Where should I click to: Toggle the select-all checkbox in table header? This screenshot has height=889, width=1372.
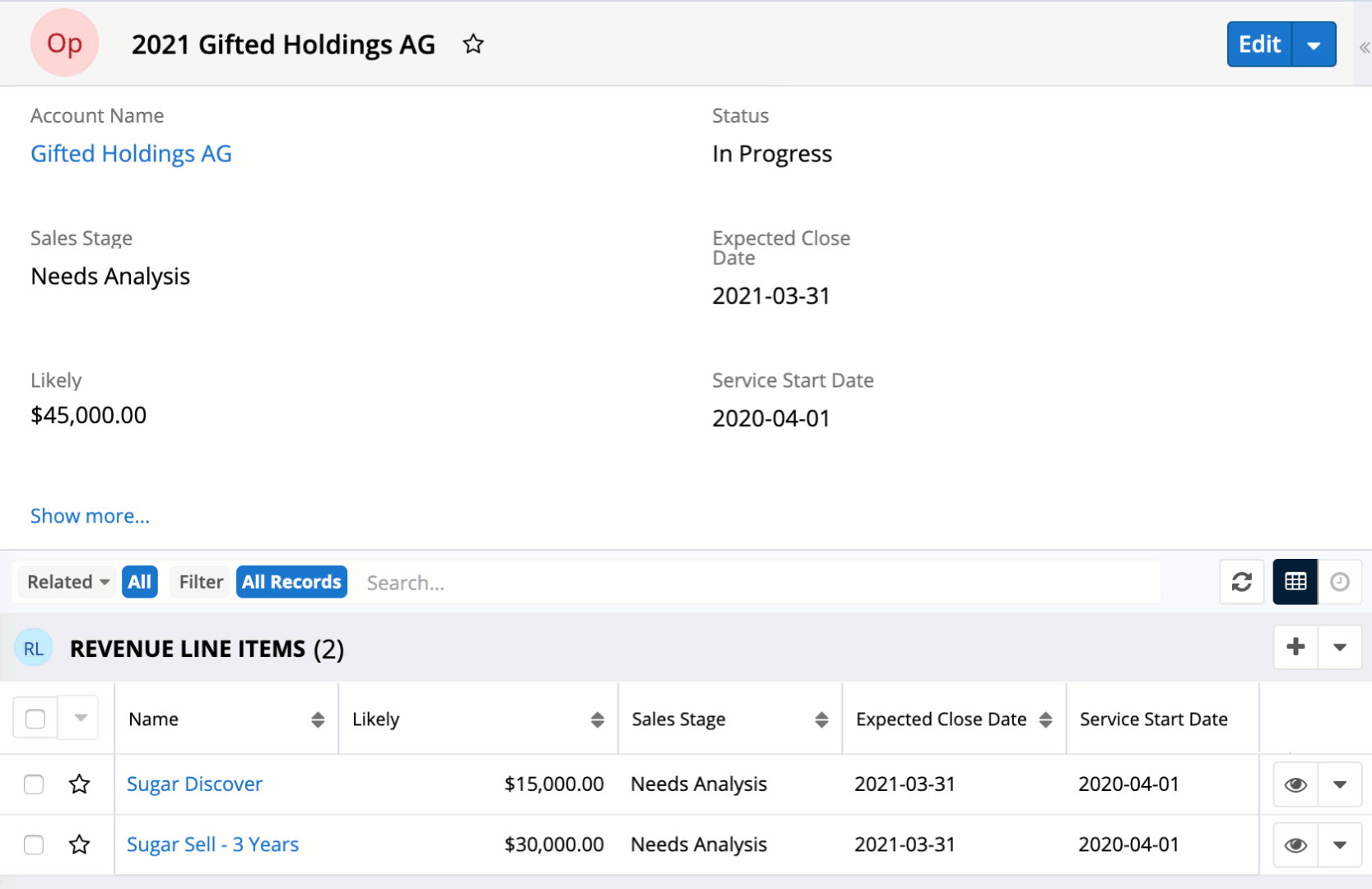coord(35,719)
